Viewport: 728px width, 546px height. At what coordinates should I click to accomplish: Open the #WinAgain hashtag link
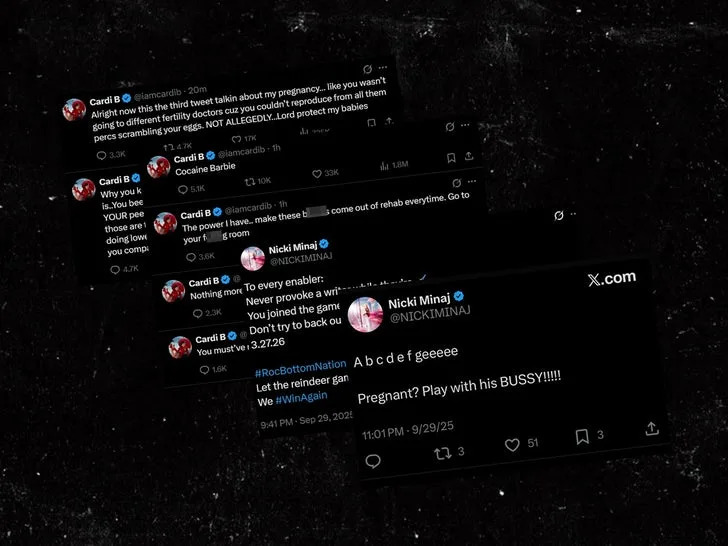[301, 398]
